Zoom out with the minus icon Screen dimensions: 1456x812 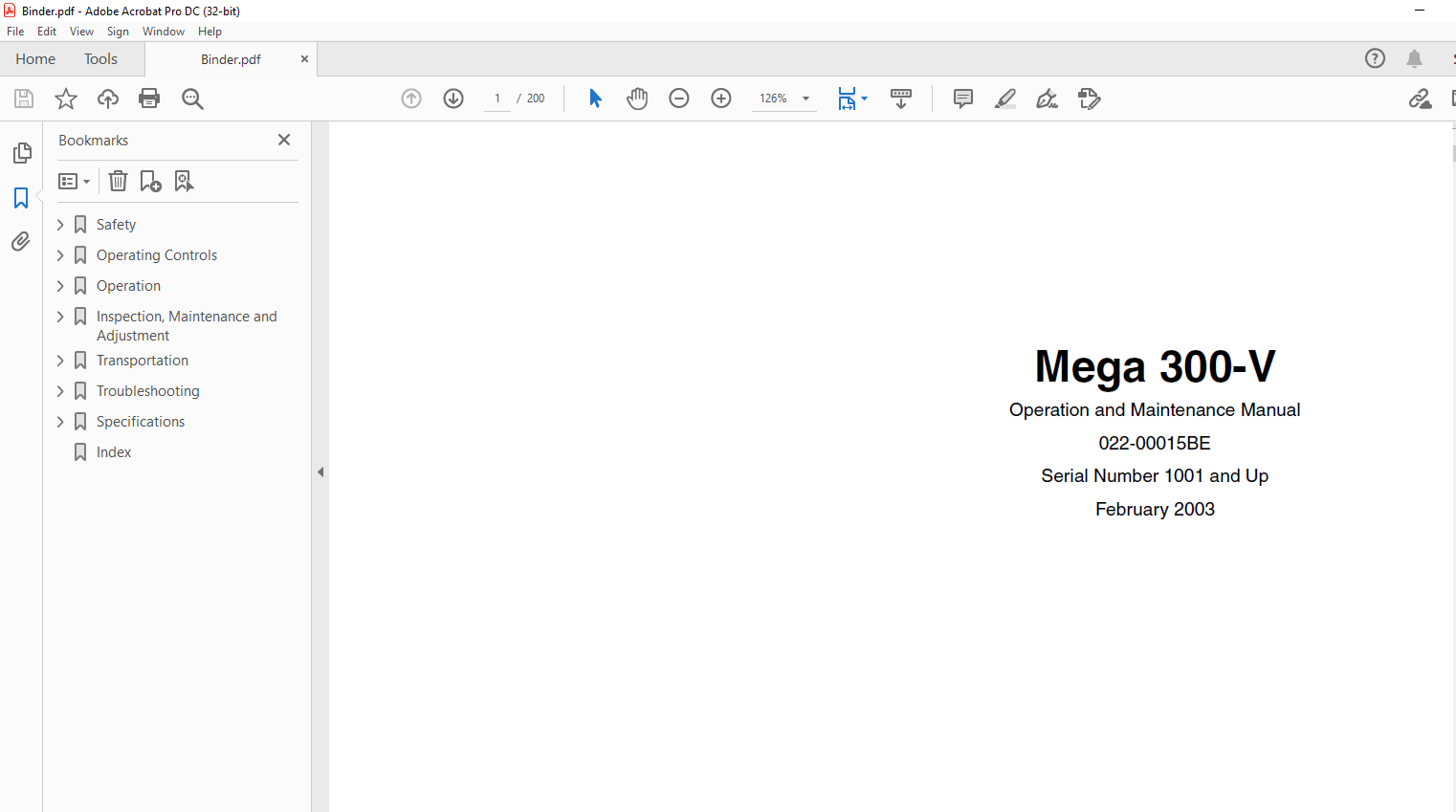click(679, 99)
